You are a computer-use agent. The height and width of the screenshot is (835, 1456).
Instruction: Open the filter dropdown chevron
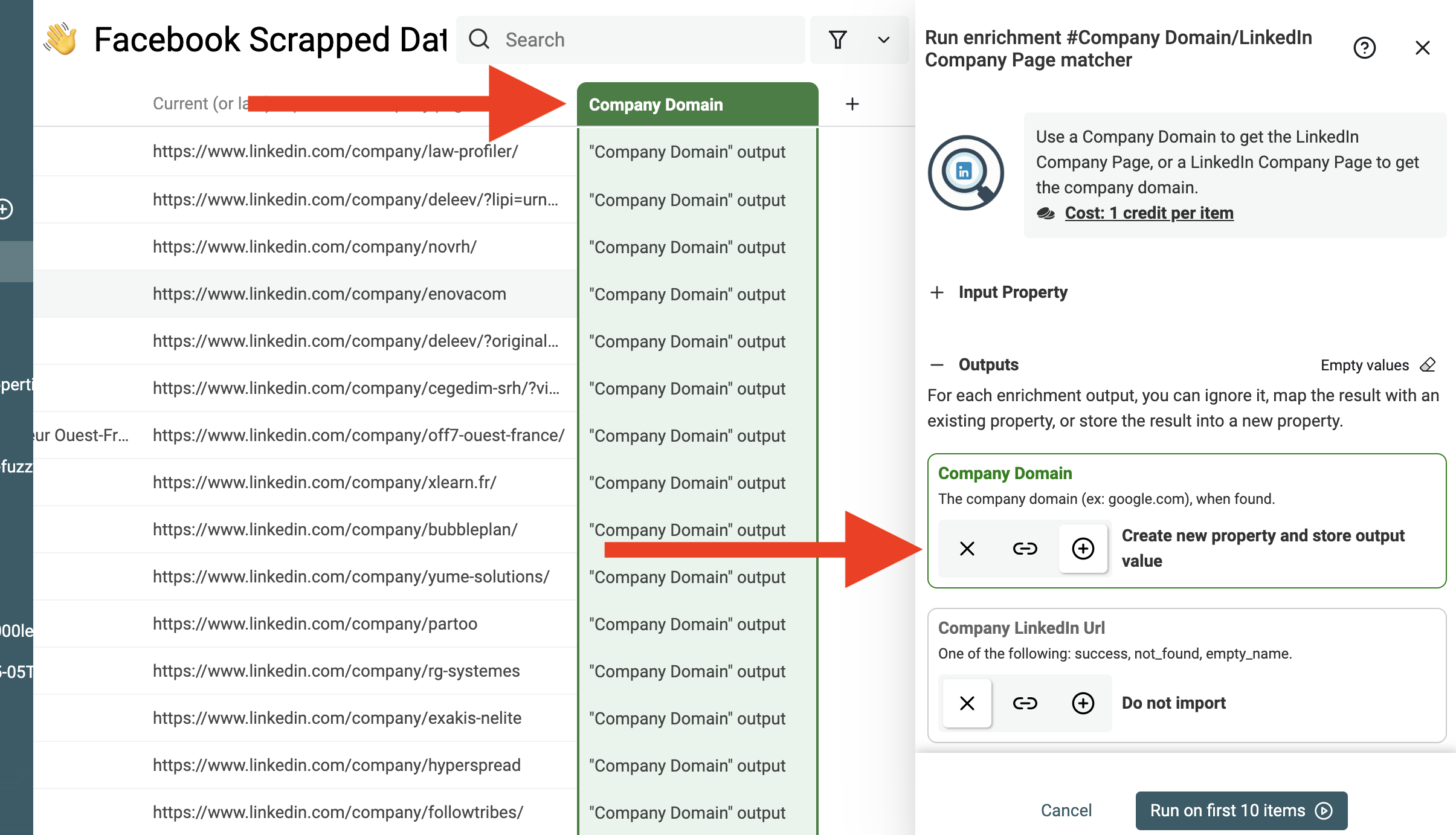click(882, 39)
